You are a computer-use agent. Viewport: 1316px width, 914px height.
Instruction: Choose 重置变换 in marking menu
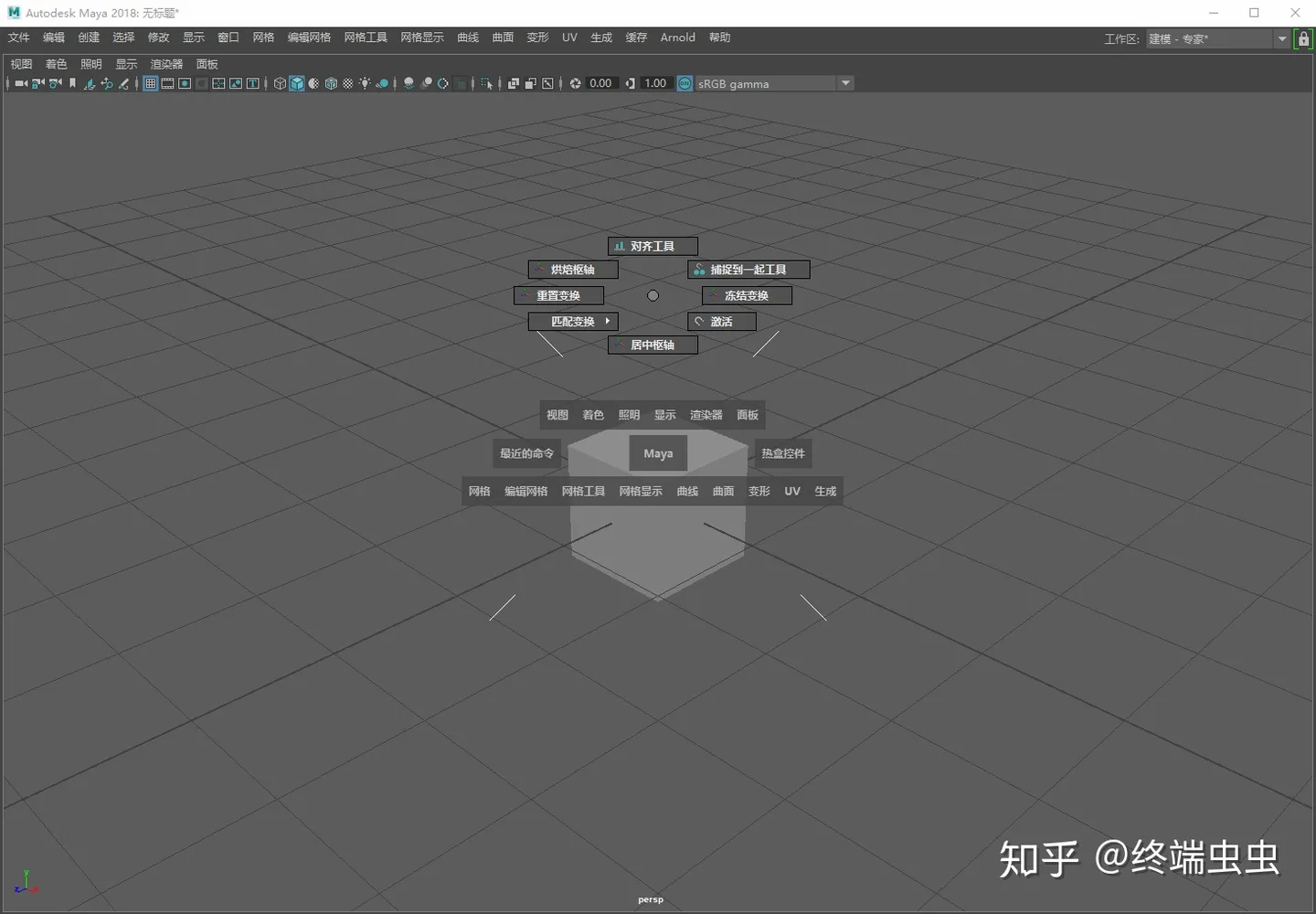[558, 295]
